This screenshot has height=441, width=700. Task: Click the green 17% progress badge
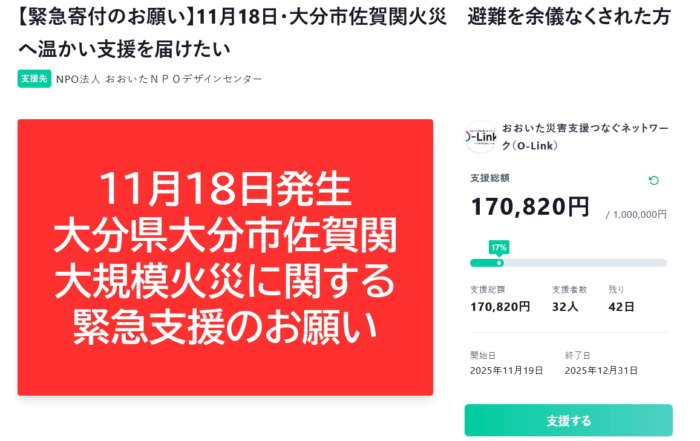pyautogui.click(x=498, y=246)
